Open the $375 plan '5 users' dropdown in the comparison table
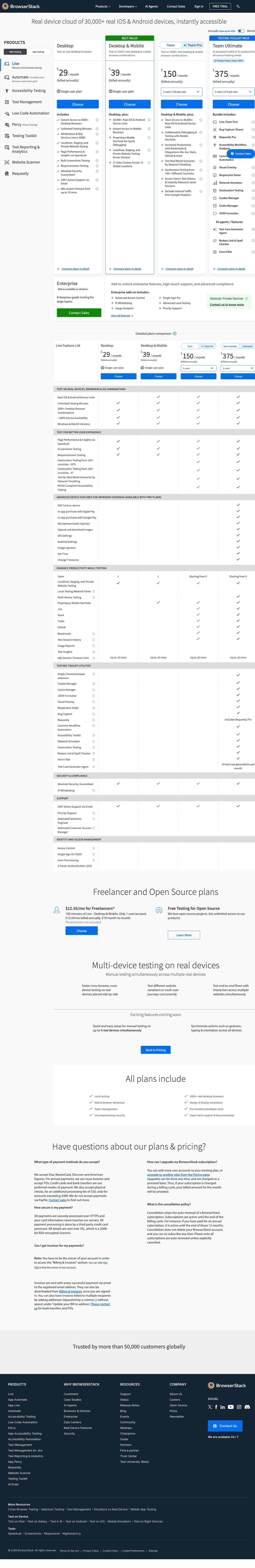The image size is (255, 1568). [238, 368]
